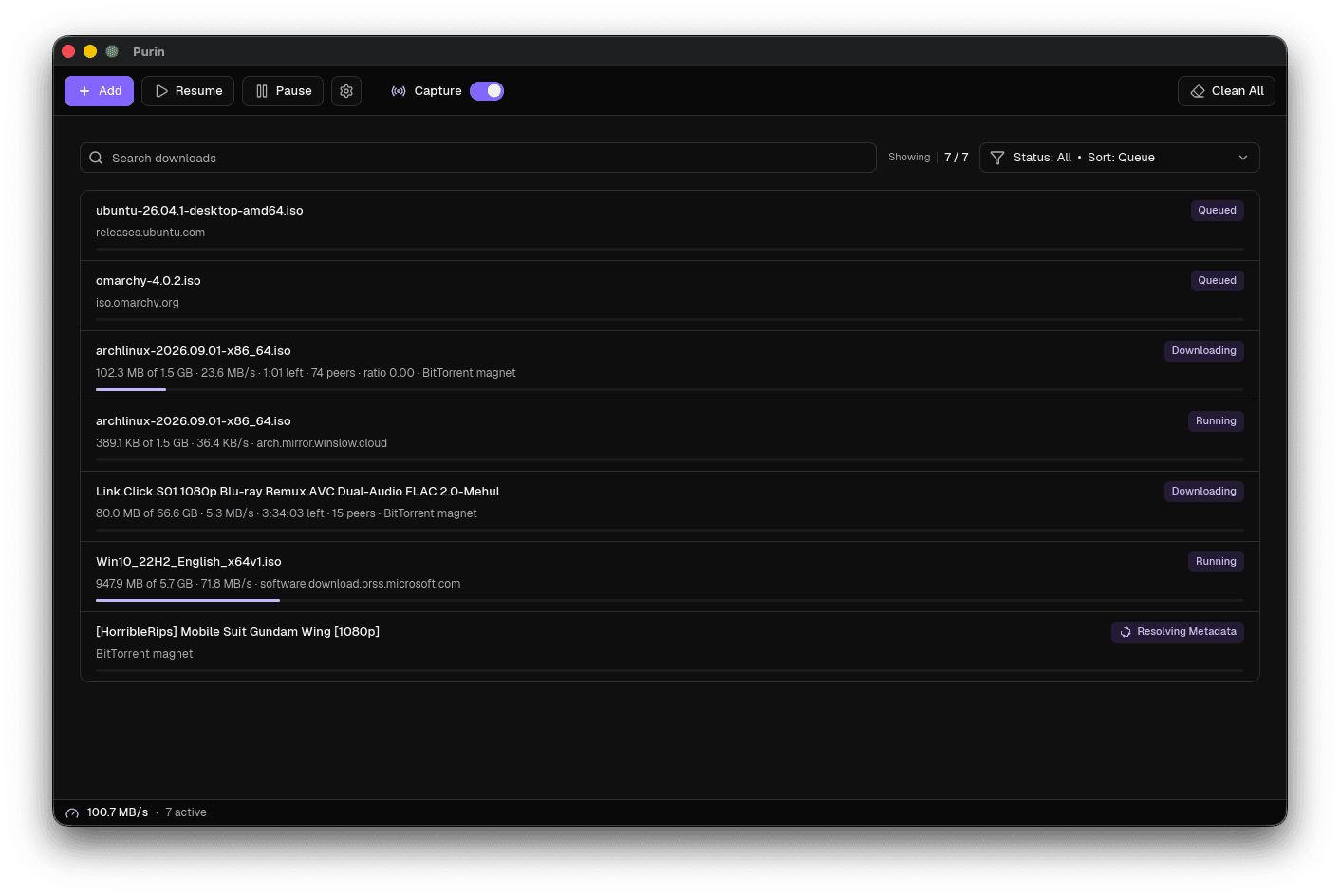Open the Status and Sort filter dropdown
The height and width of the screenshot is (896, 1340).
pyautogui.click(x=1120, y=158)
